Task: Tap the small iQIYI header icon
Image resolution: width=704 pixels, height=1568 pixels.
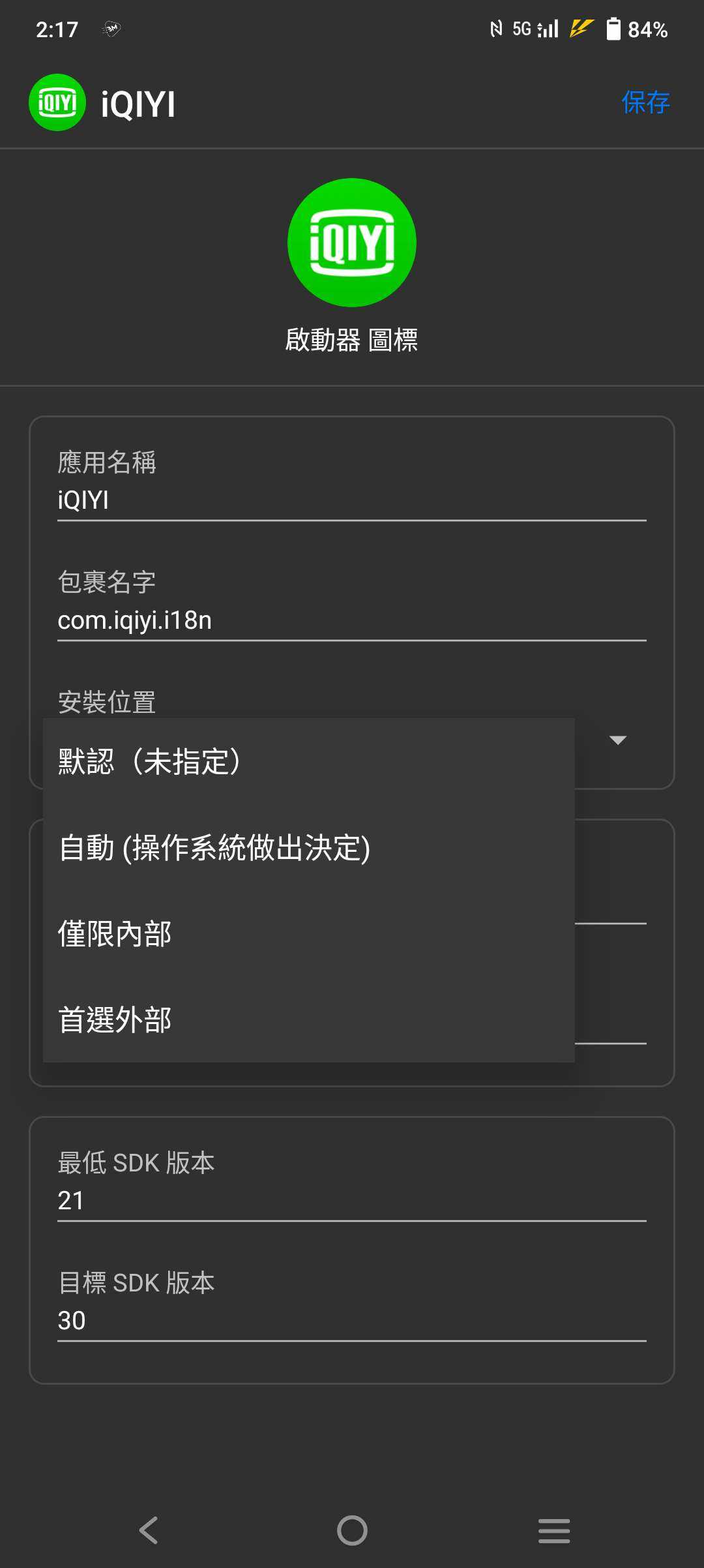Action: [x=57, y=102]
